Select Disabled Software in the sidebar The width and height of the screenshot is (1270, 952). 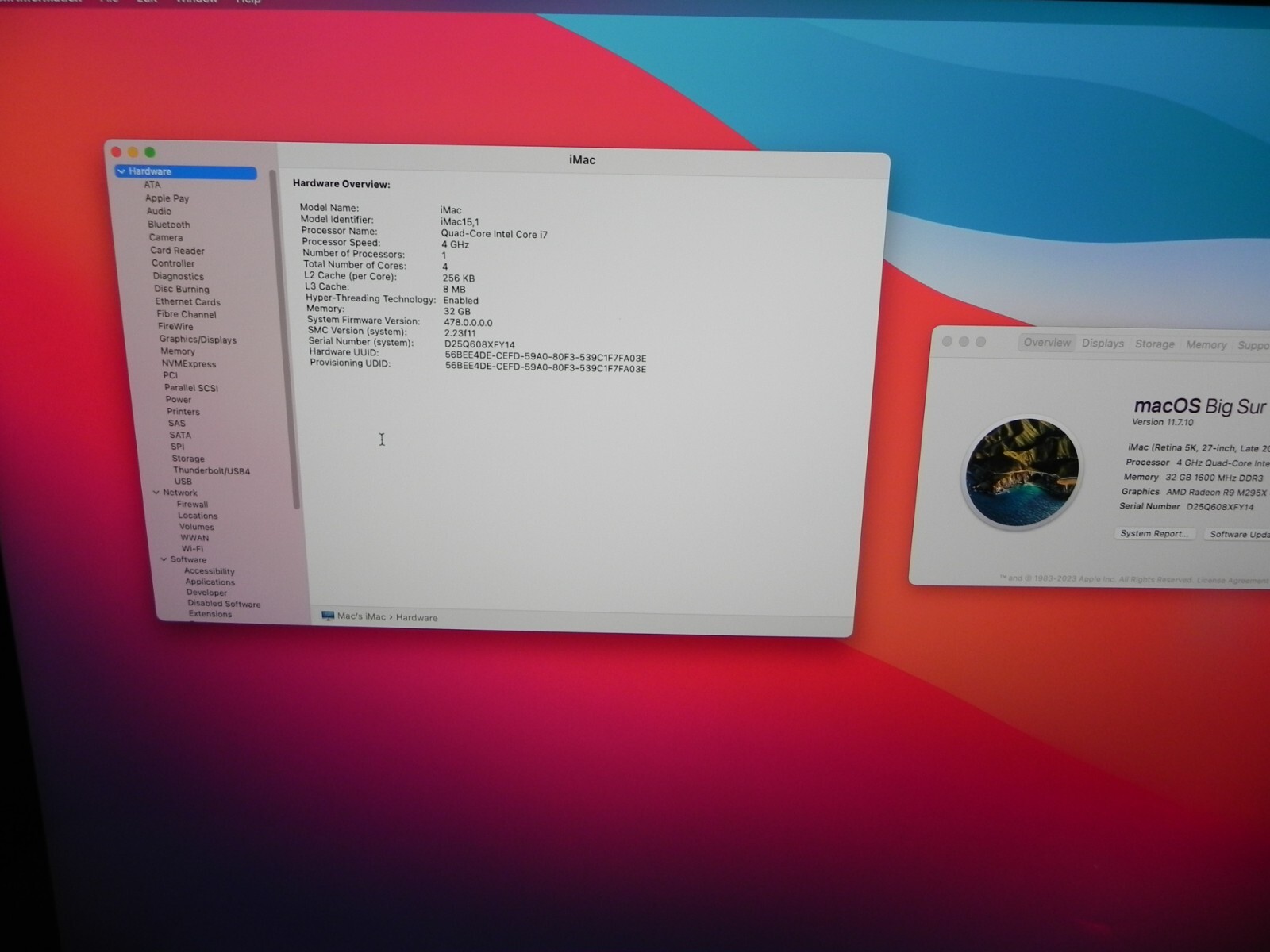pyautogui.click(x=224, y=604)
